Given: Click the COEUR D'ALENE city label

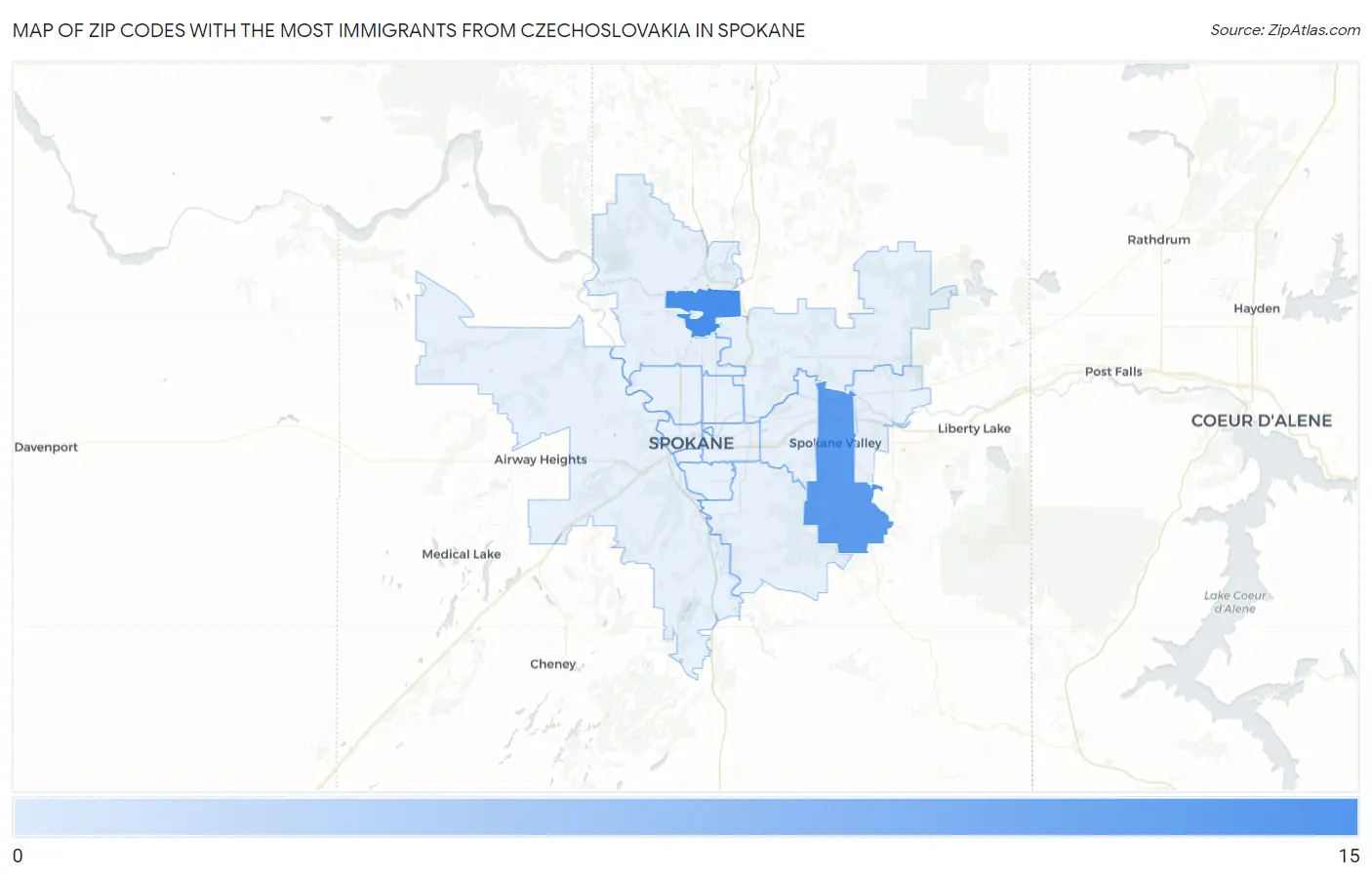Looking at the screenshot, I should coord(1261,420).
